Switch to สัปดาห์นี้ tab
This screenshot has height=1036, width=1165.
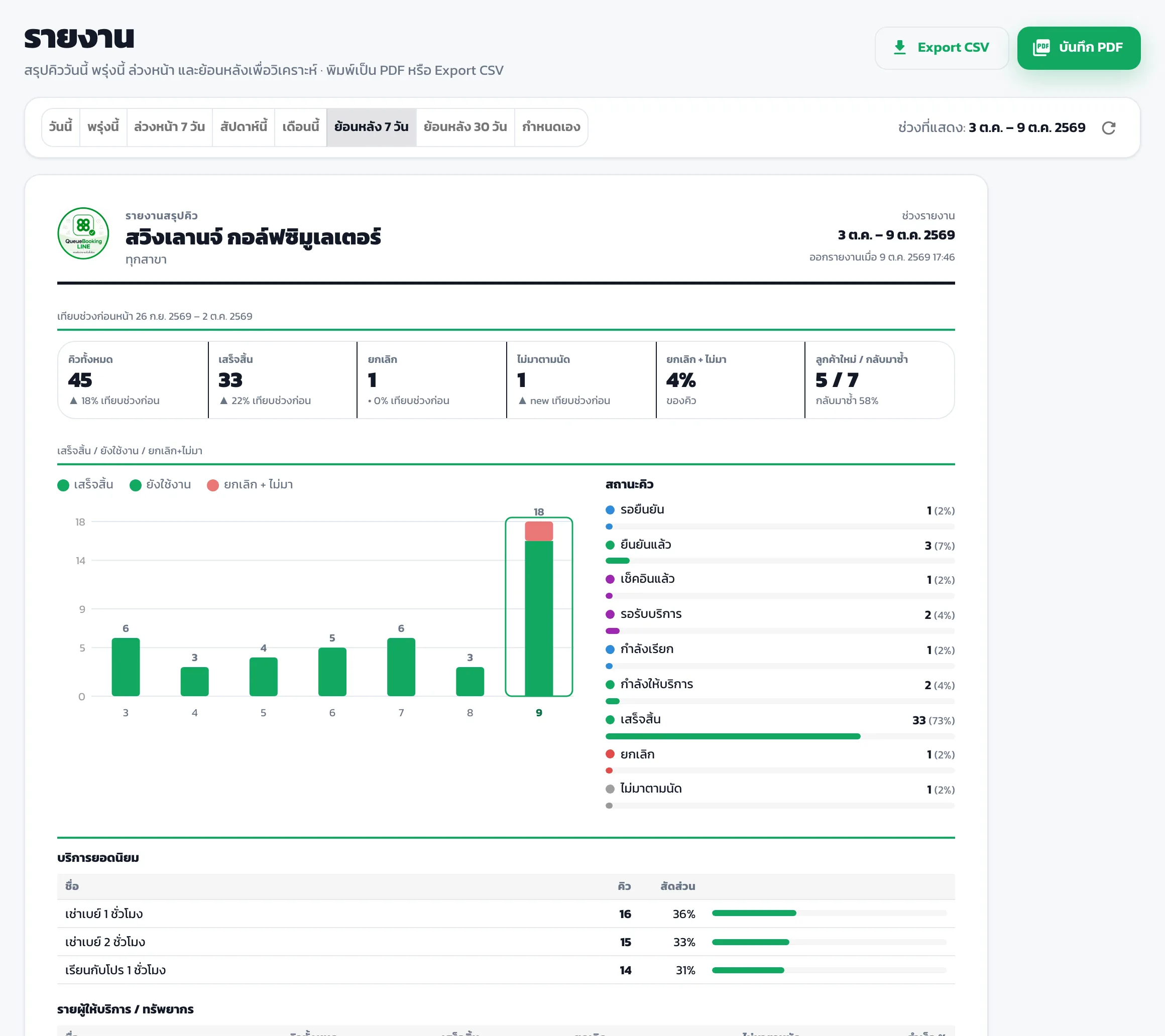pyautogui.click(x=244, y=127)
